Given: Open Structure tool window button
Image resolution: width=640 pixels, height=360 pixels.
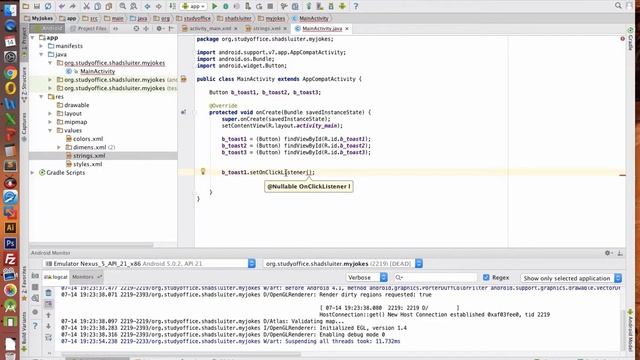Looking at the screenshot, I should pos(24,84).
